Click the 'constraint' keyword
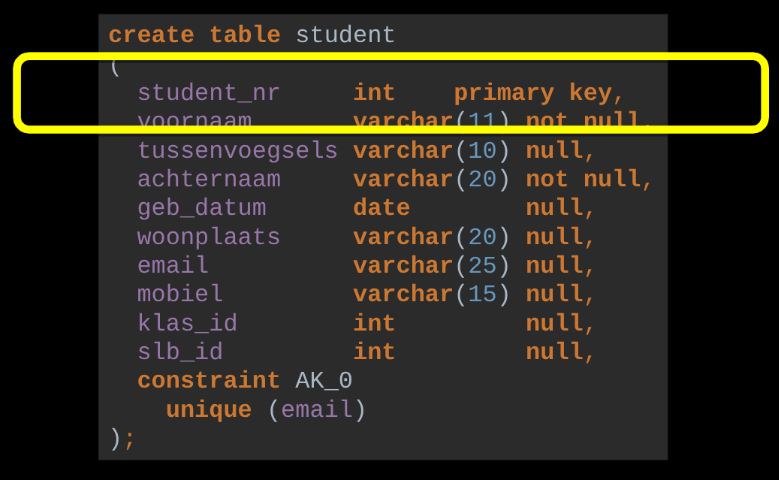Viewport: 779px width, 480px height. pyautogui.click(x=208, y=381)
